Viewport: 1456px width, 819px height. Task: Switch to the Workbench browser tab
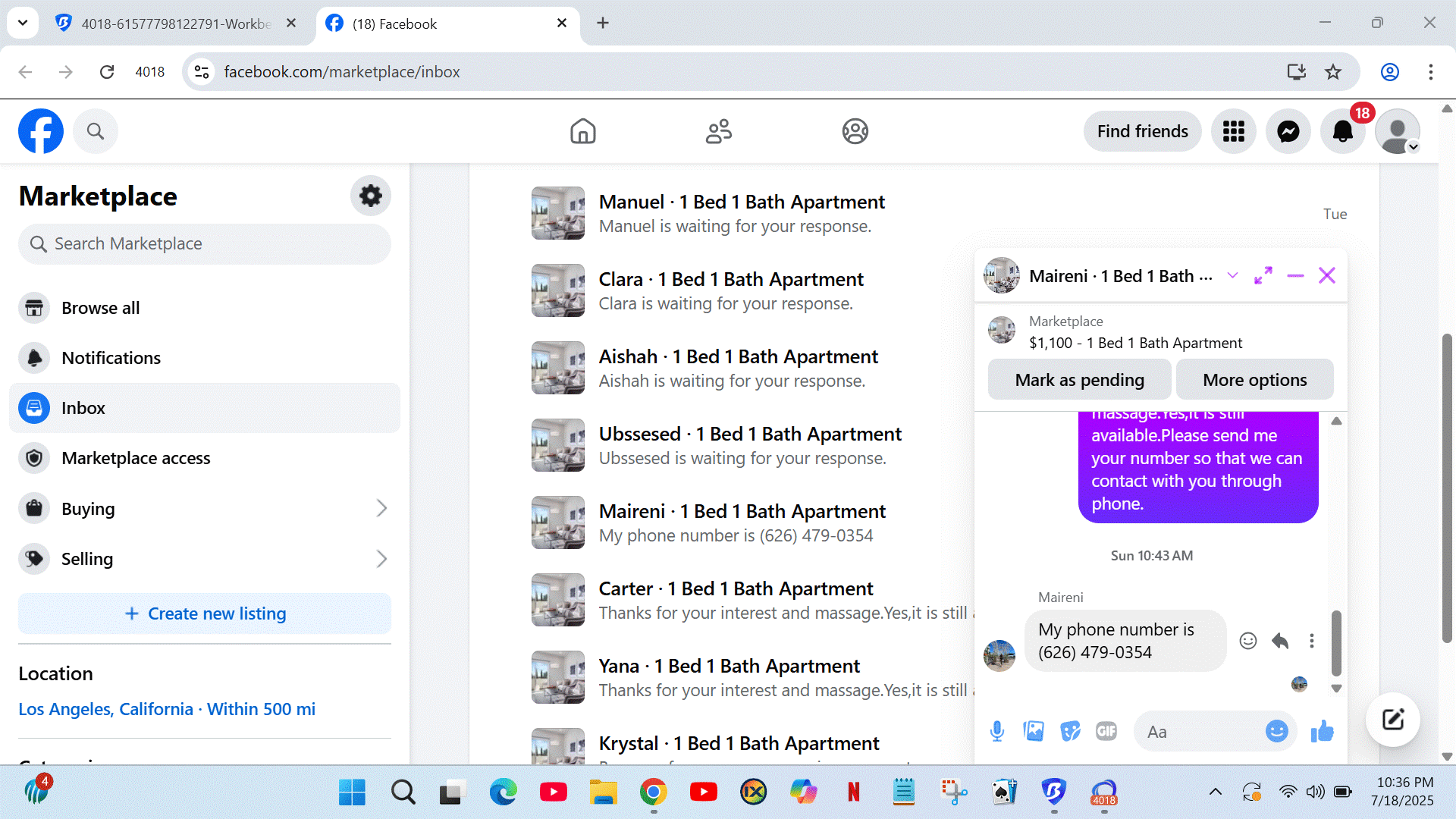point(174,24)
